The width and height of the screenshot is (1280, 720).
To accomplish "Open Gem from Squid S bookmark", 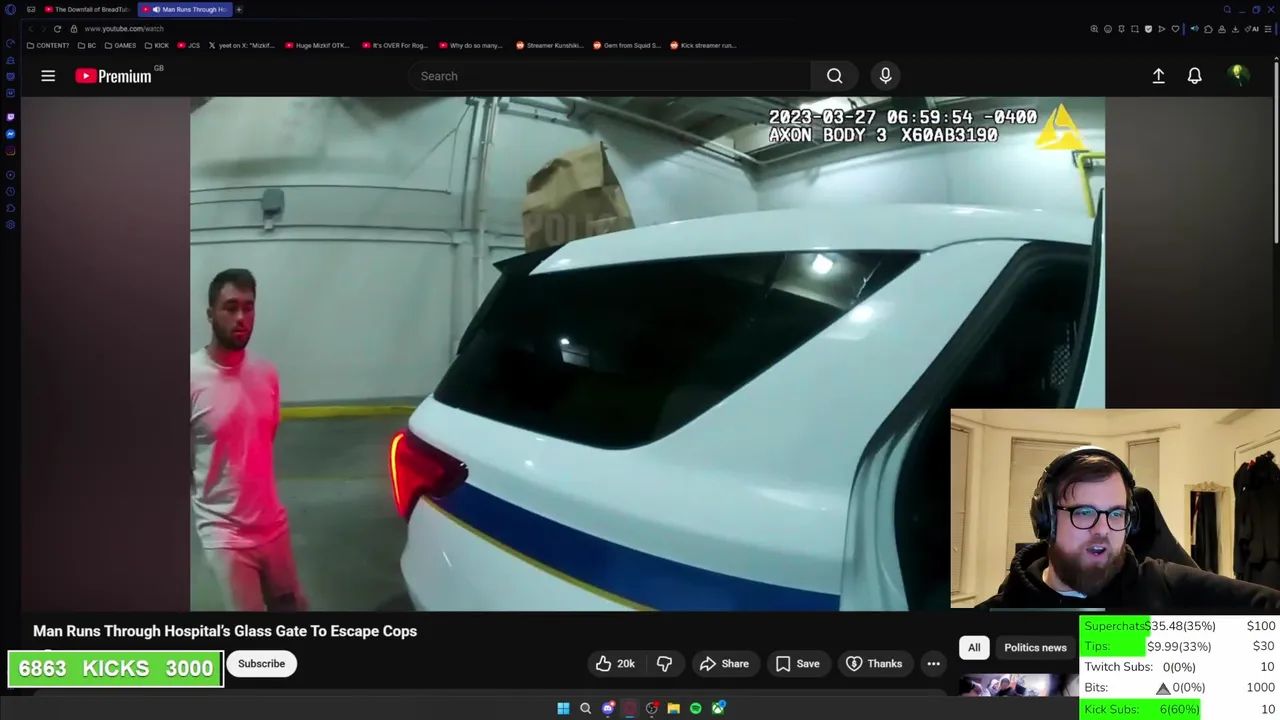I will tap(627, 45).
